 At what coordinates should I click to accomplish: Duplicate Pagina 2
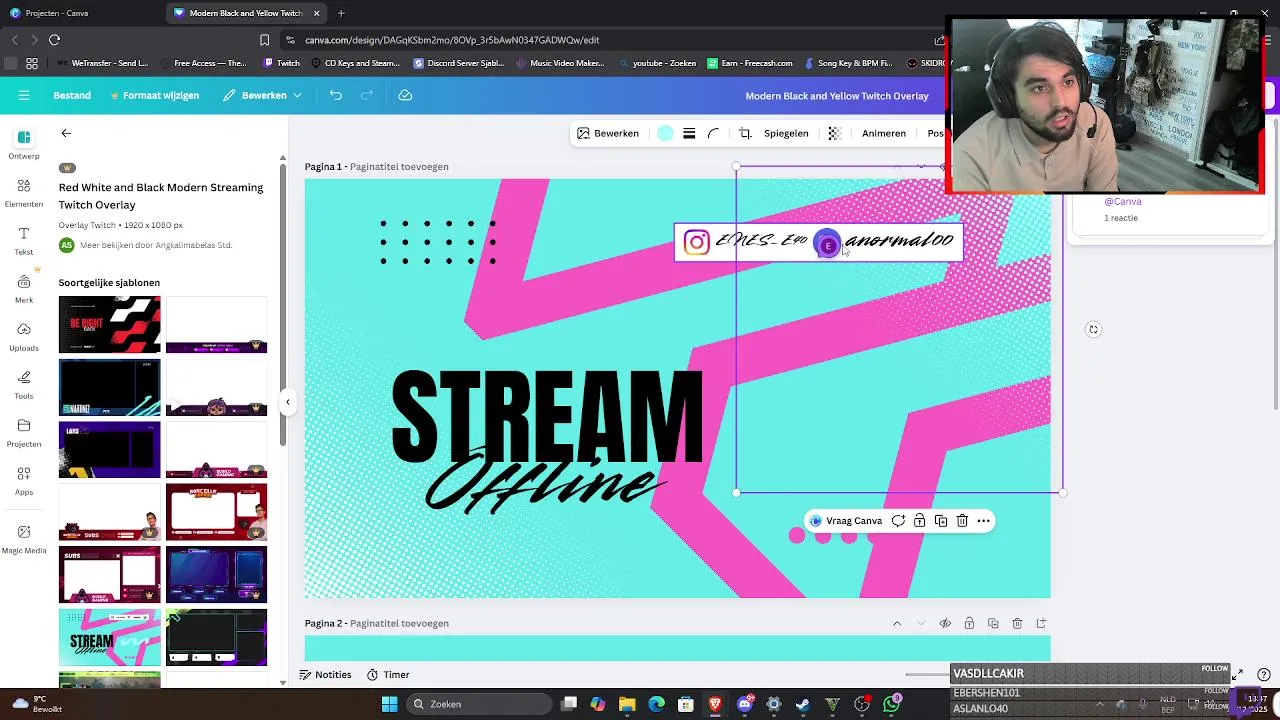pos(993,624)
